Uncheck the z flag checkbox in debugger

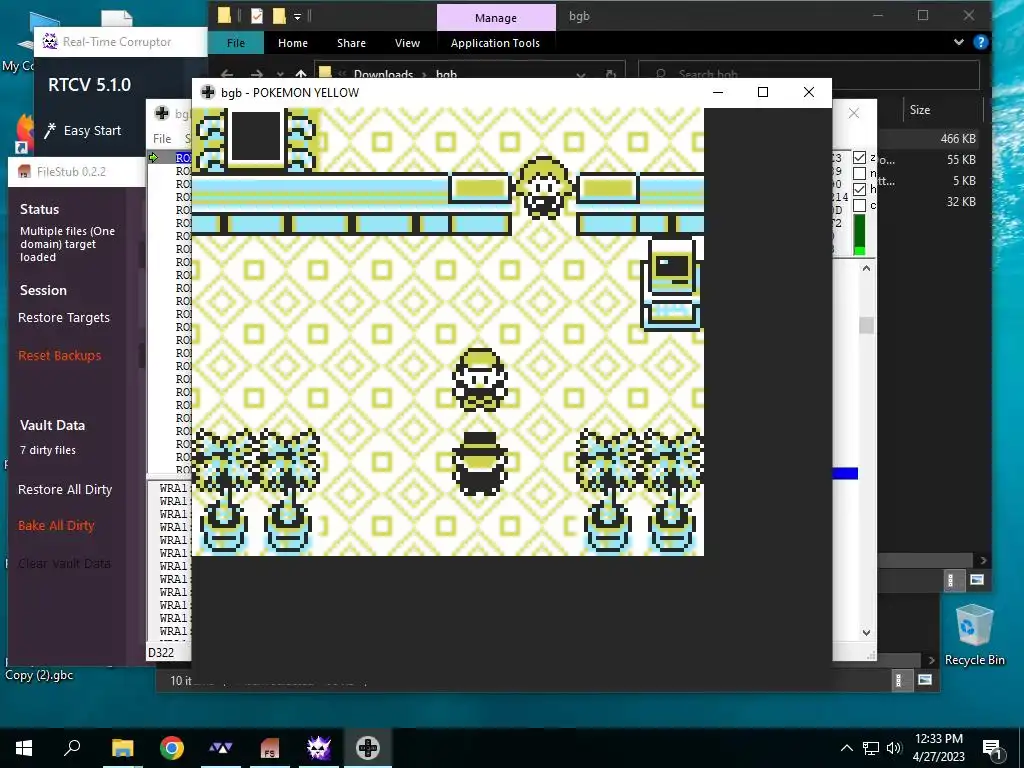pos(859,158)
